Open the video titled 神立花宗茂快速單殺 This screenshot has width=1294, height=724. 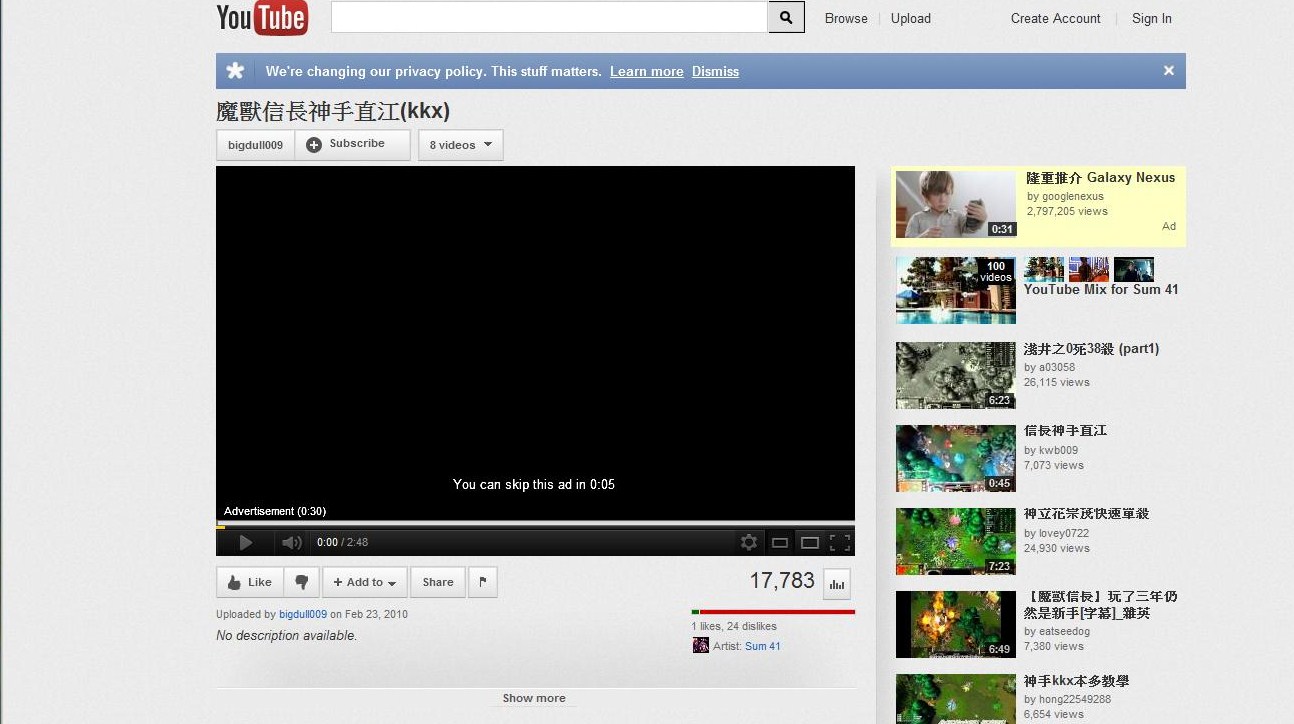click(1087, 514)
